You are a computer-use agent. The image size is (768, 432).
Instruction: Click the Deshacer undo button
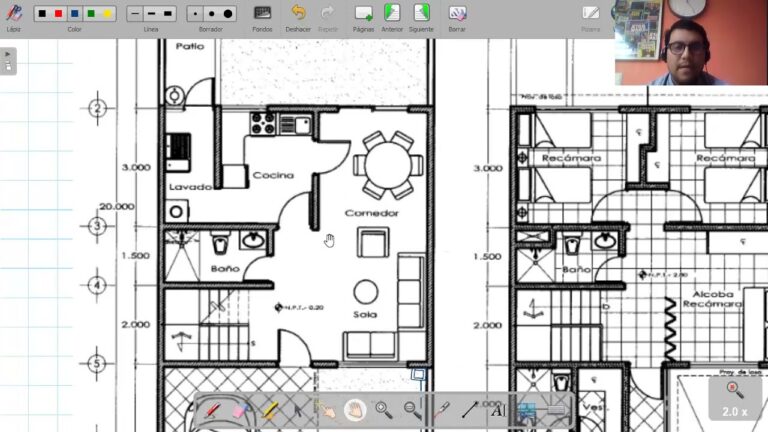click(298, 14)
